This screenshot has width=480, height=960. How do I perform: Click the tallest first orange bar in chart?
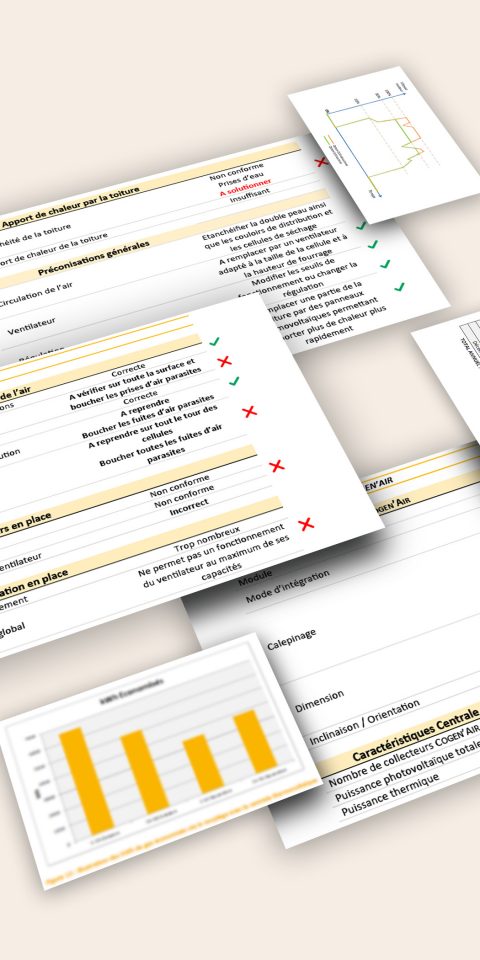click(x=86, y=779)
